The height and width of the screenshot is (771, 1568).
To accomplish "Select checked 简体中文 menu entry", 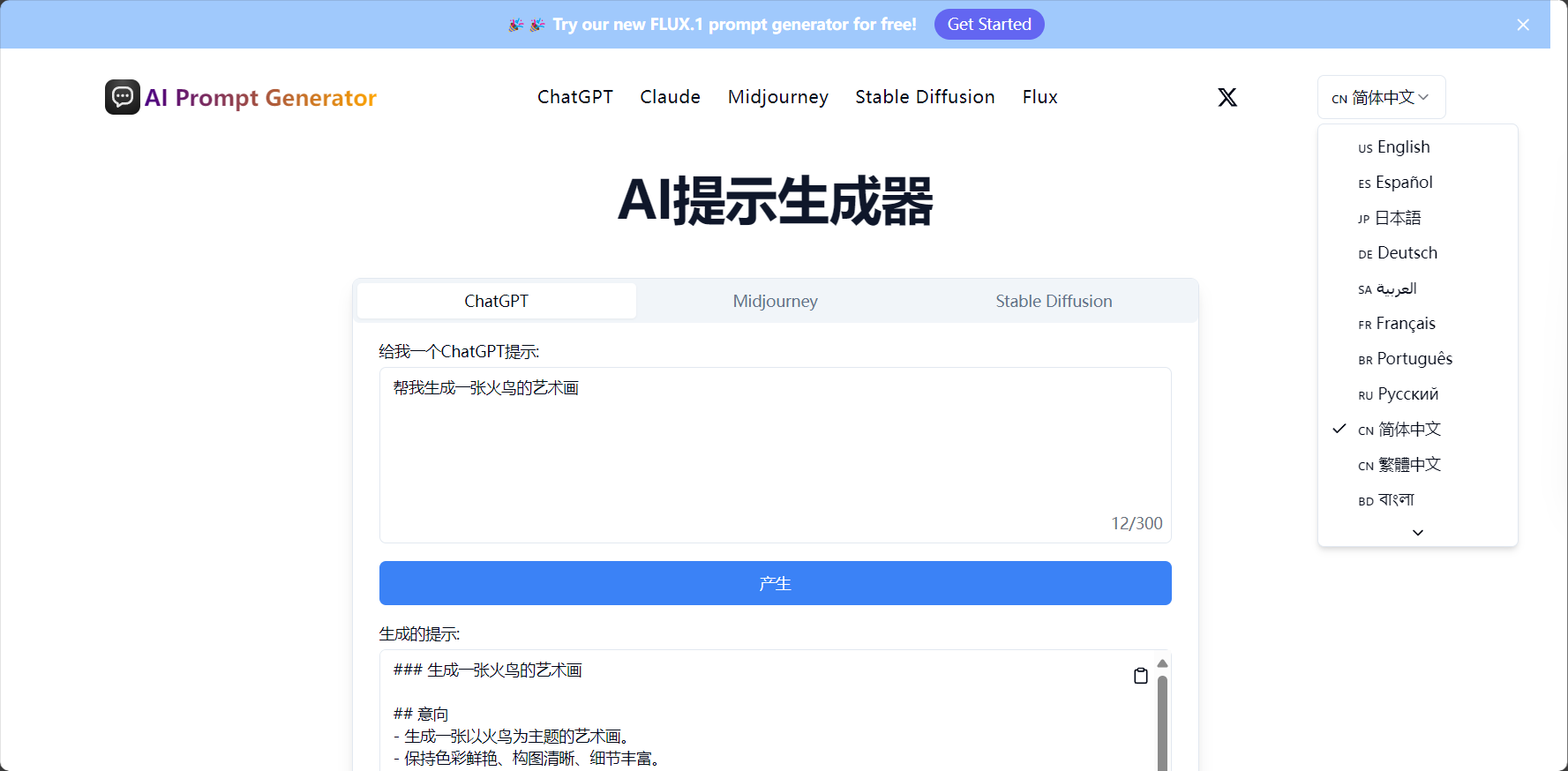I will pos(1418,430).
